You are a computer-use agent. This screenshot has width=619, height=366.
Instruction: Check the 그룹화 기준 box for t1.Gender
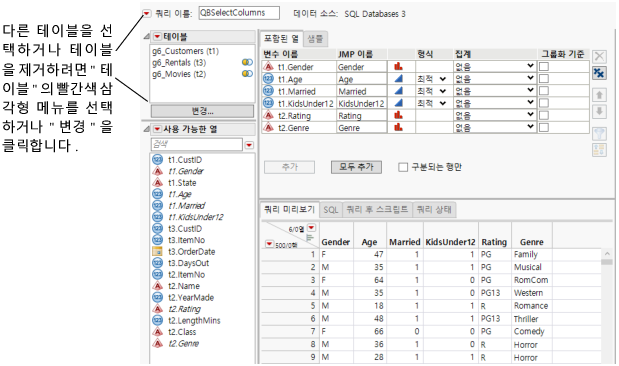coord(544,66)
